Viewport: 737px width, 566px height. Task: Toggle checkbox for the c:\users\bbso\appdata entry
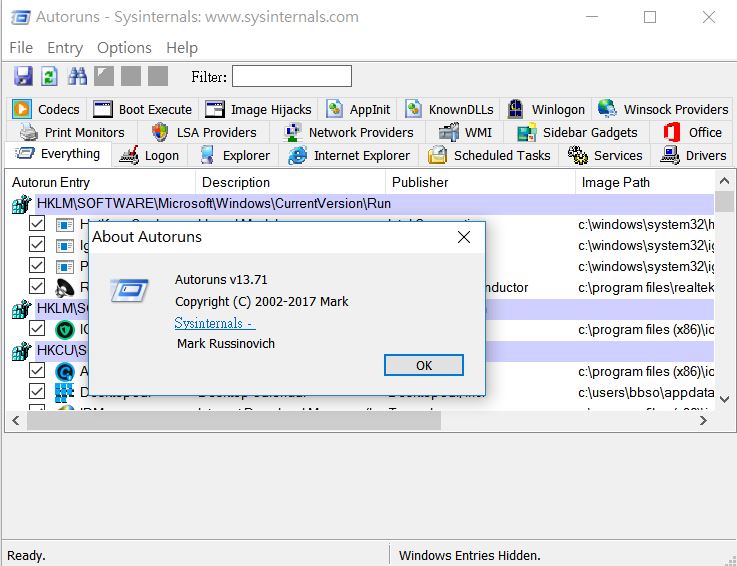coord(37,391)
